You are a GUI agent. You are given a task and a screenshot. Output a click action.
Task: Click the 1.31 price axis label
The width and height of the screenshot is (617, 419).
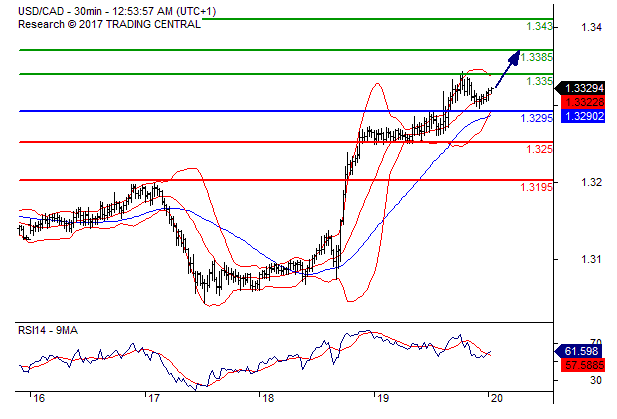[591, 259]
